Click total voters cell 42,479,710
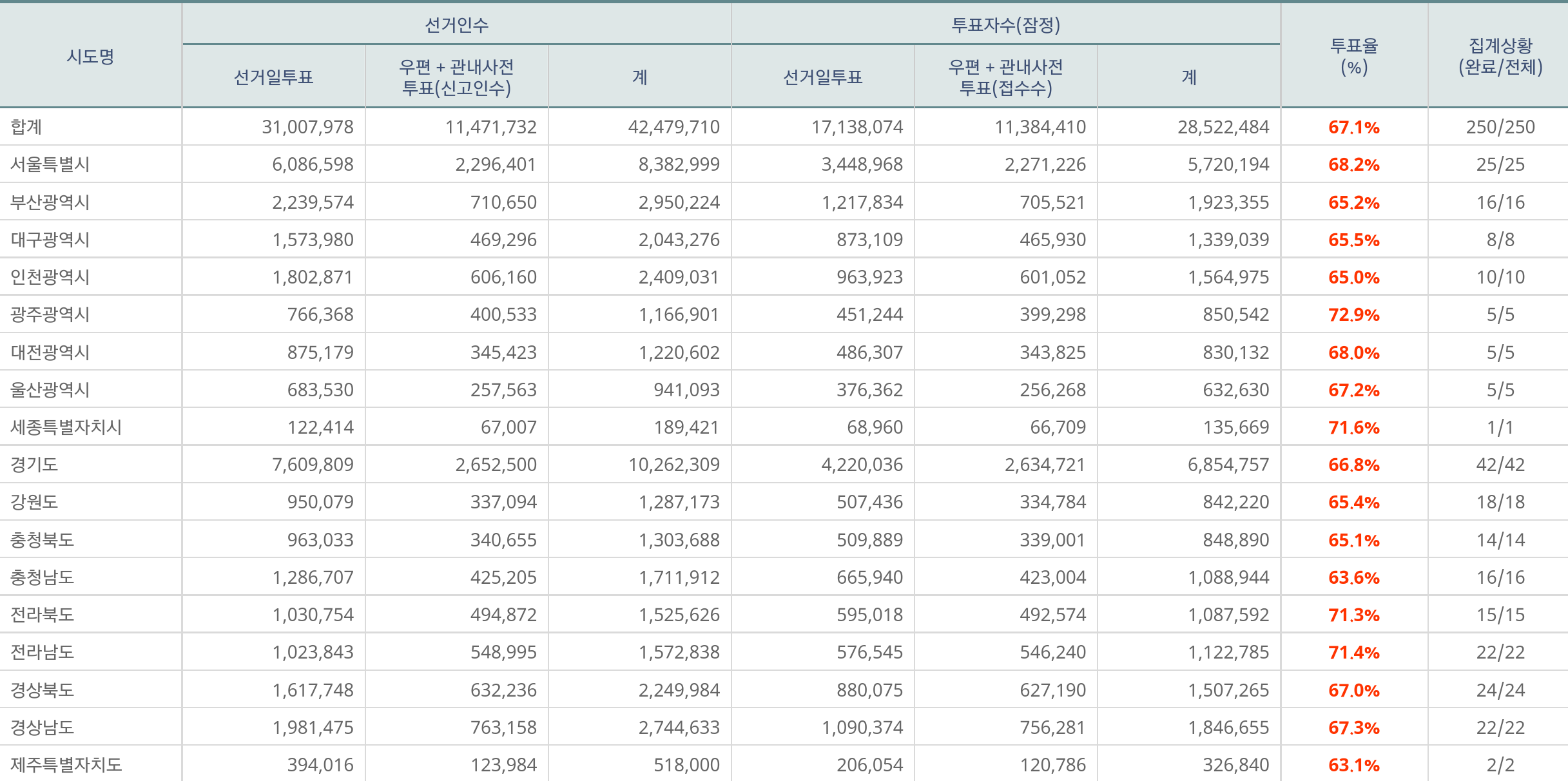Image resolution: width=1568 pixels, height=781 pixels. pyautogui.click(x=673, y=127)
